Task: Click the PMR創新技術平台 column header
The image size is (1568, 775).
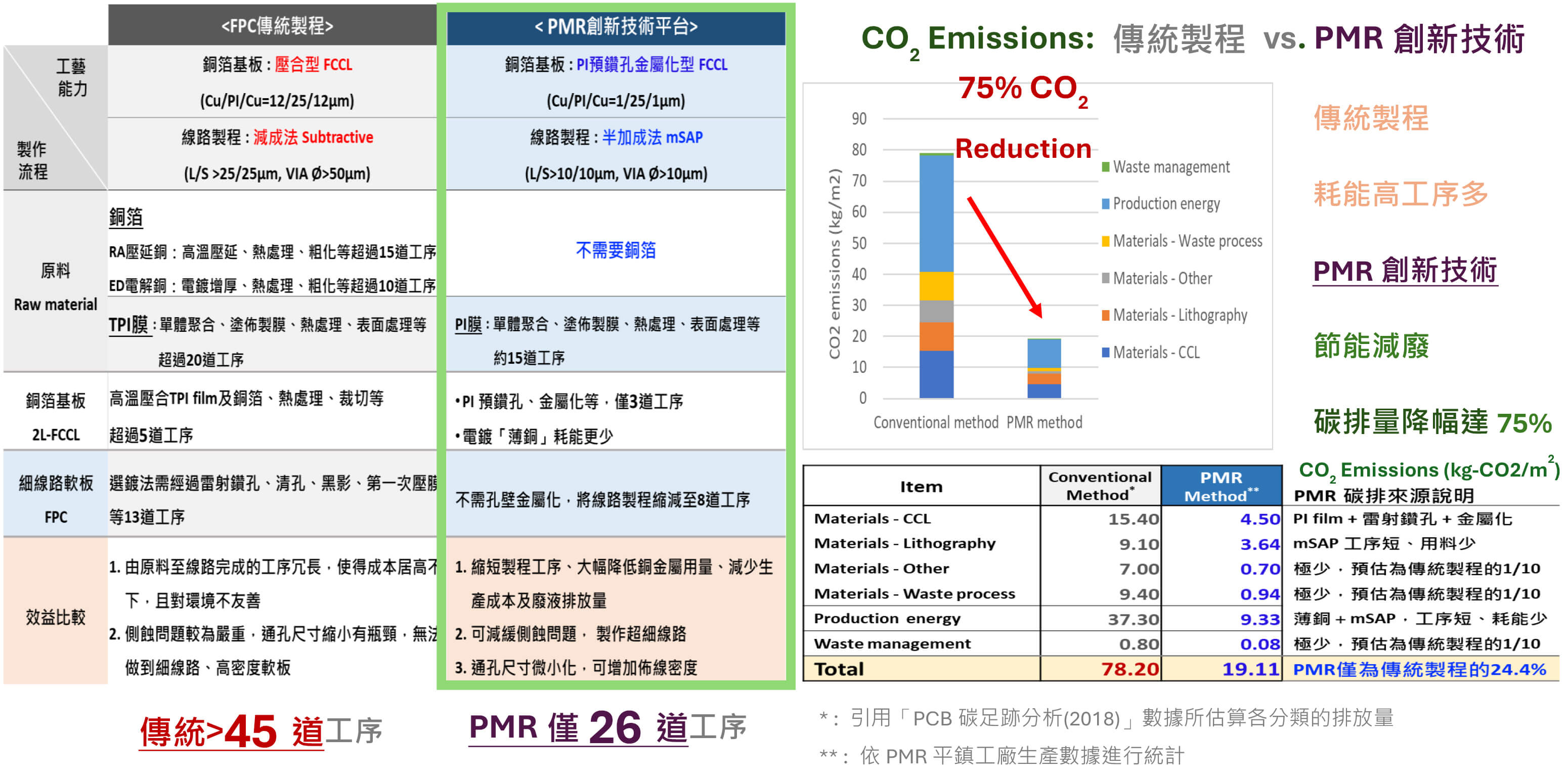Action: point(616,26)
